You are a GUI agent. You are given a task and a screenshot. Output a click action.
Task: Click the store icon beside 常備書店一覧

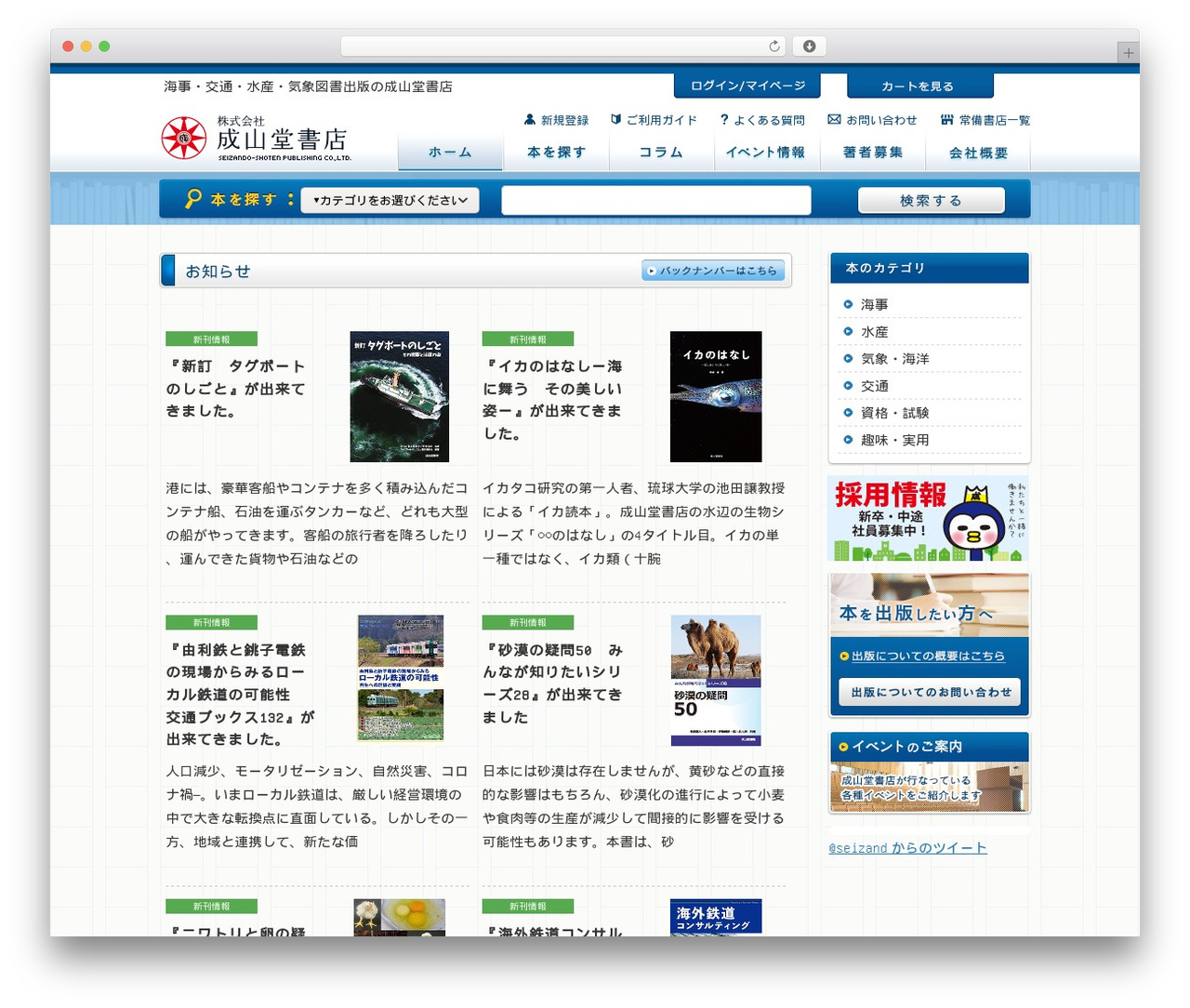click(947, 120)
